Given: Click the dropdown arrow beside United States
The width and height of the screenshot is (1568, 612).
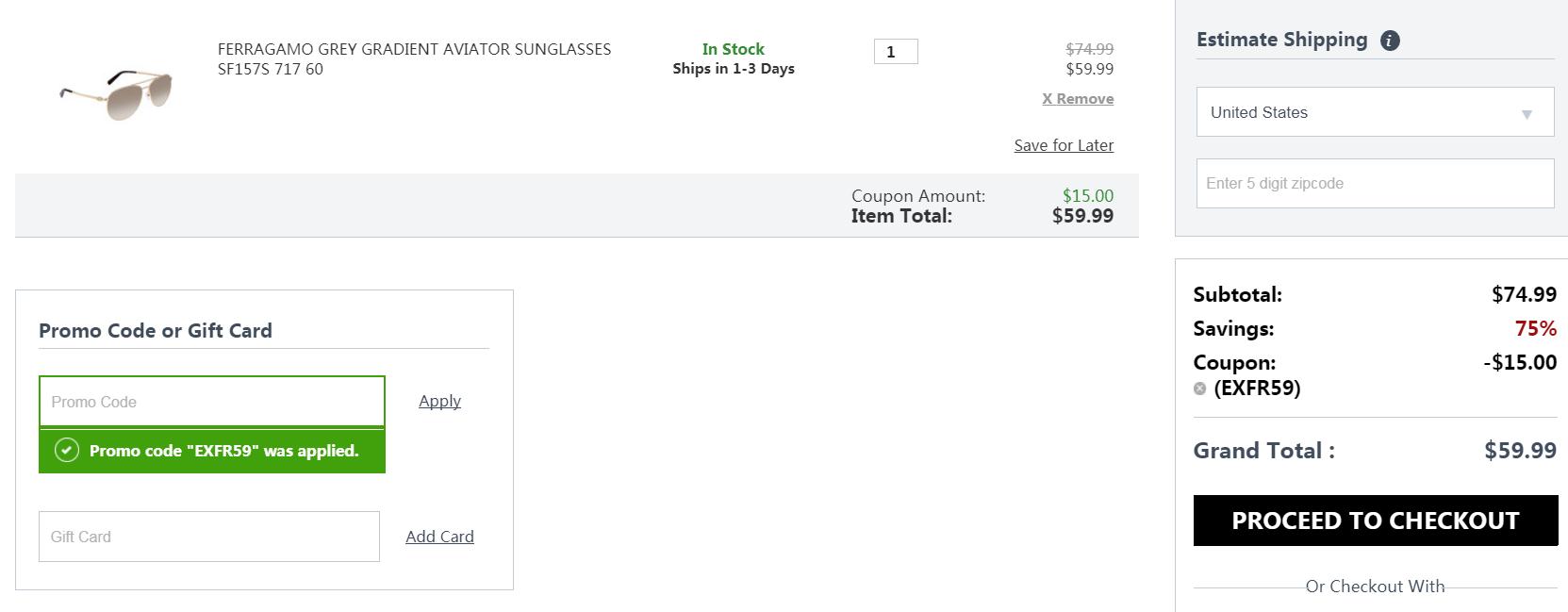Looking at the screenshot, I should pos(1527,114).
